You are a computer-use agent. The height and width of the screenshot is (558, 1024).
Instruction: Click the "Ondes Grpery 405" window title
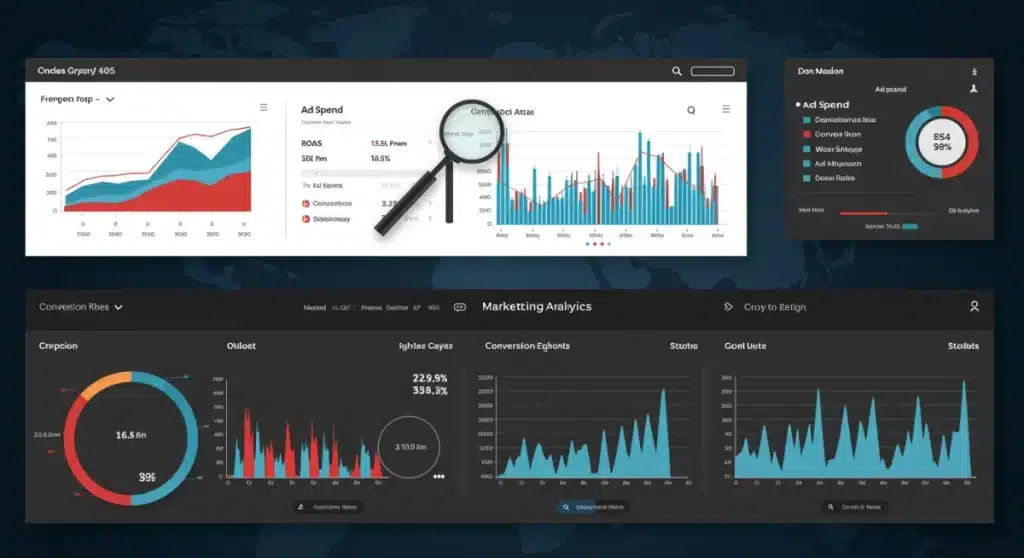click(76, 71)
